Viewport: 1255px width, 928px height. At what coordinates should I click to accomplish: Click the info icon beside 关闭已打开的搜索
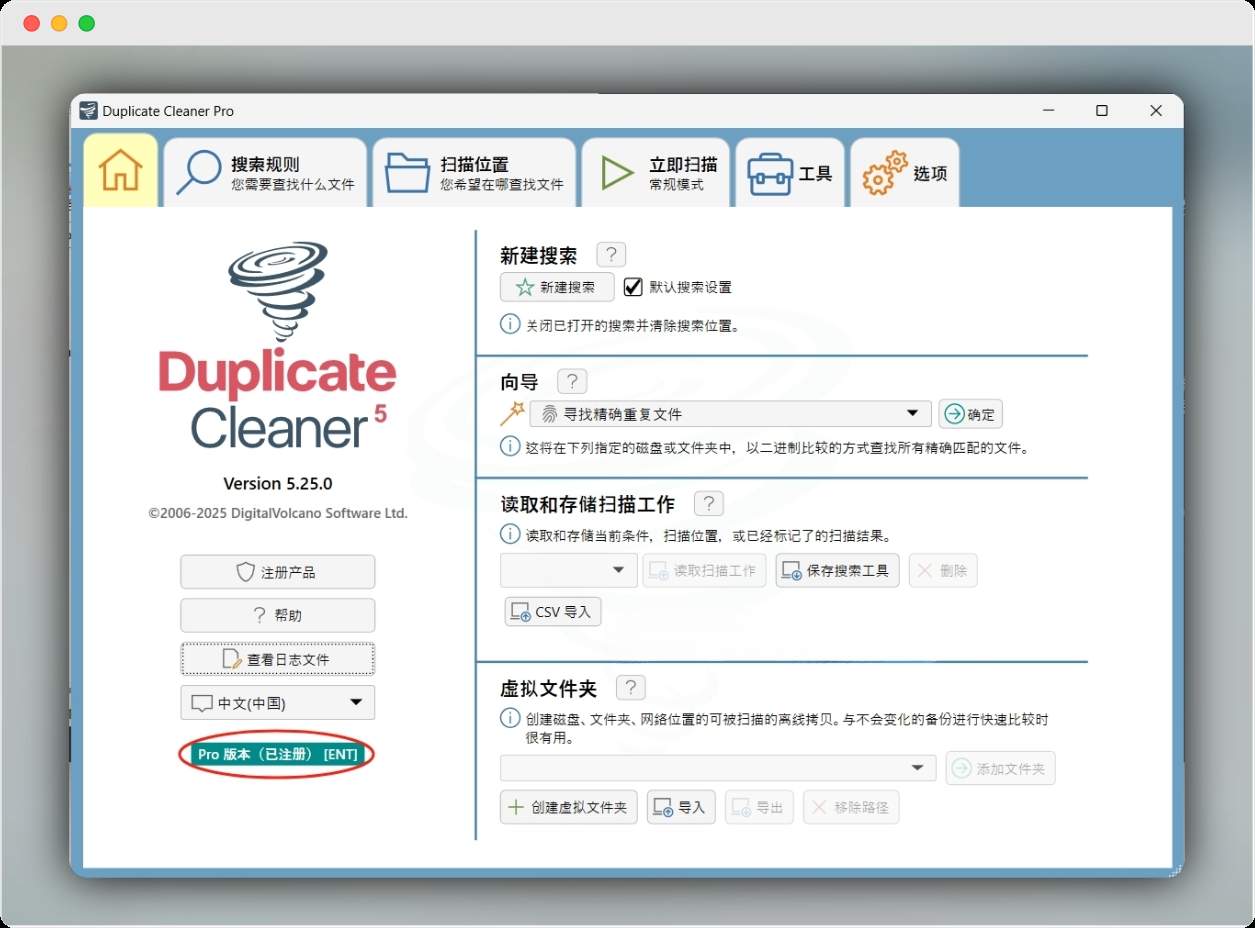[x=510, y=324]
